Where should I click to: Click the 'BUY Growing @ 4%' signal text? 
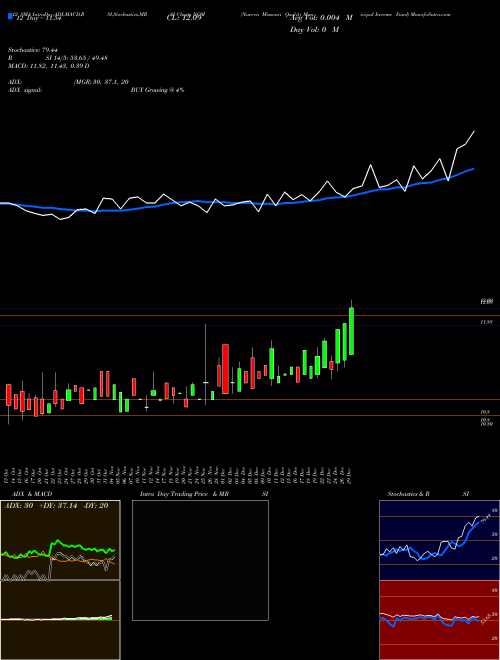point(157,90)
